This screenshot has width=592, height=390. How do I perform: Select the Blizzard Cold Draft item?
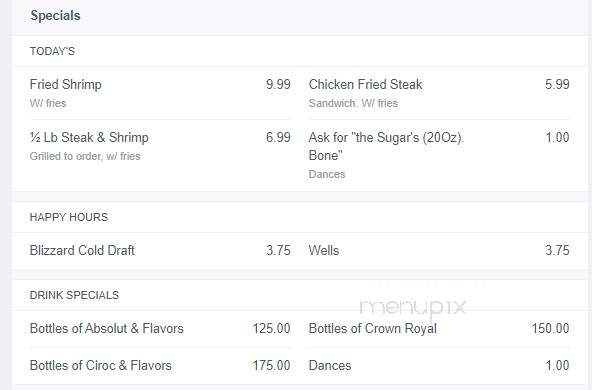click(x=82, y=250)
